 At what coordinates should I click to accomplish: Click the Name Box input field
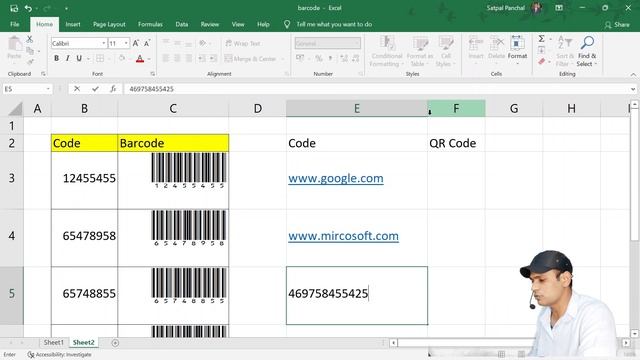tap(24, 89)
